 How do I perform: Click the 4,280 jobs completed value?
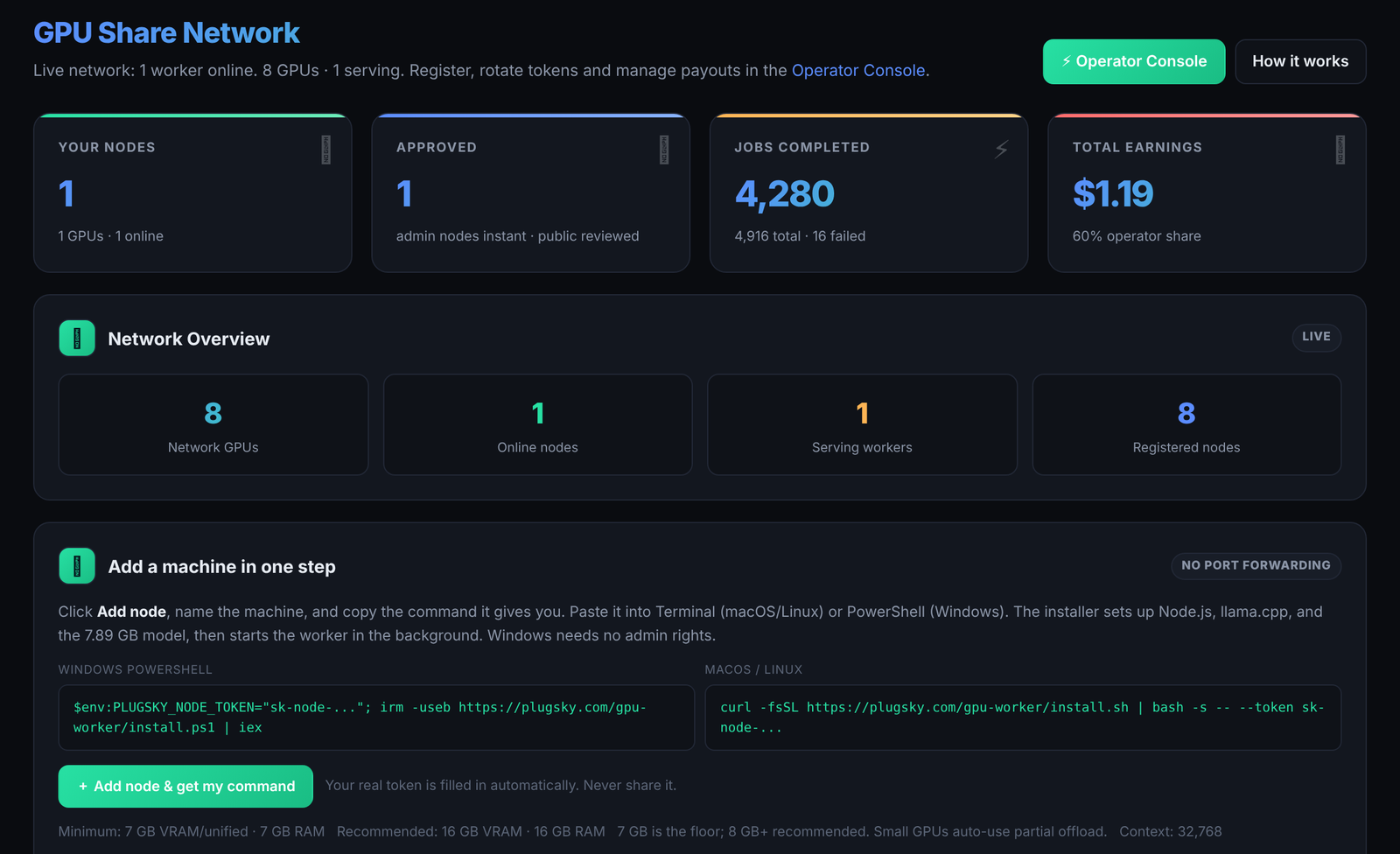784,193
